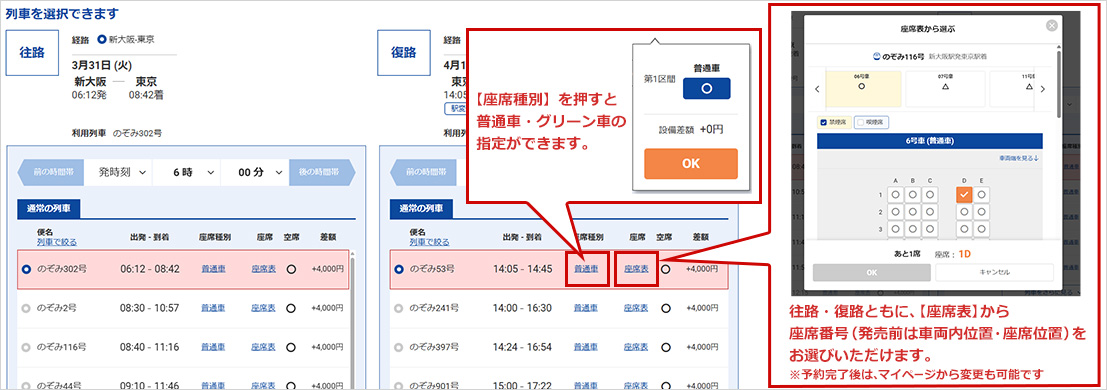Select のぞみ116号 radio button in outbound list
The width and height of the screenshot is (1107, 390).
coord(26,348)
